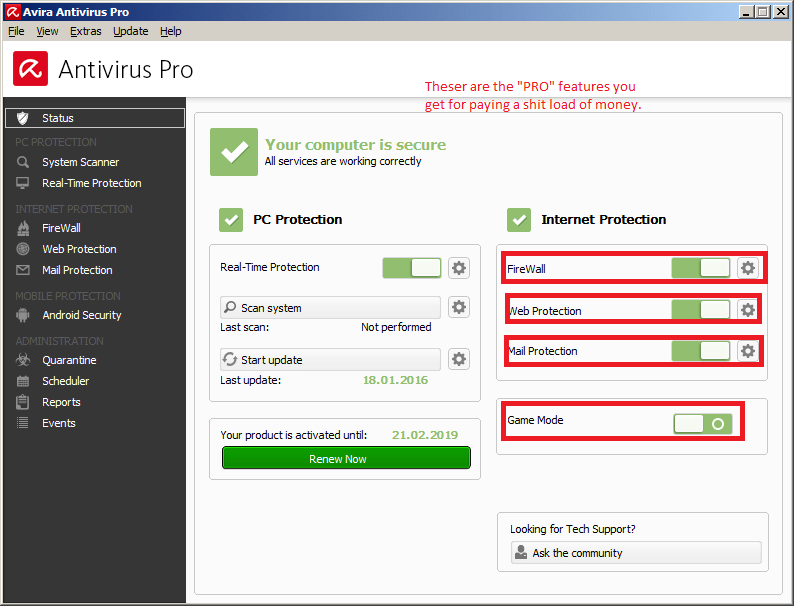This screenshot has width=794, height=606.
Task: Open Mail Protection settings gear
Action: pyautogui.click(x=748, y=351)
